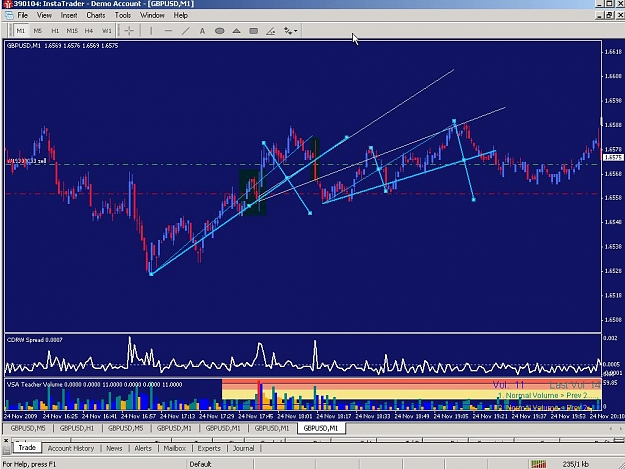Click the 235/1 kb traffic indicator

[576, 464]
